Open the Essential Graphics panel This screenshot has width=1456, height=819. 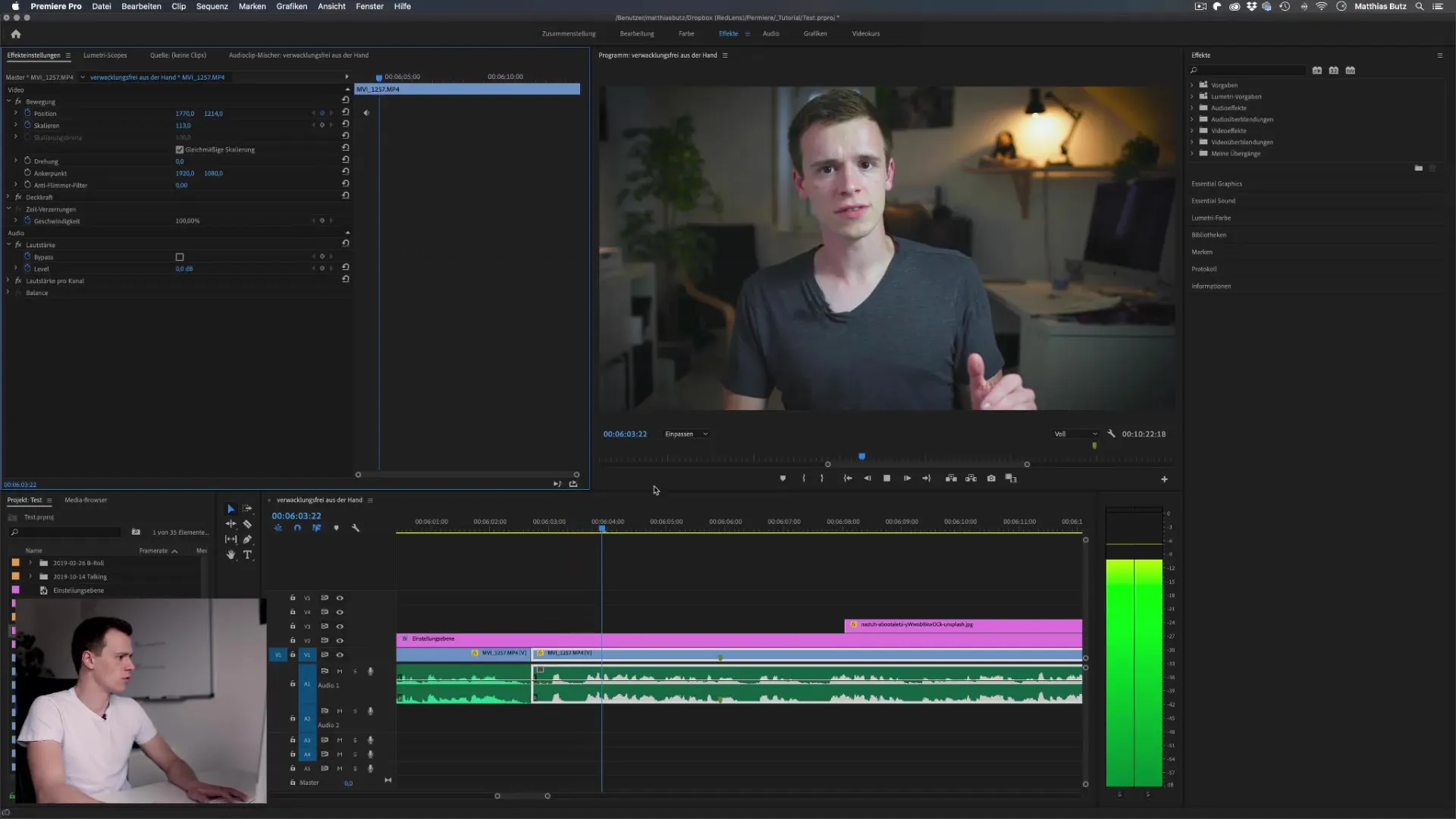click(x=1216, y=184)
